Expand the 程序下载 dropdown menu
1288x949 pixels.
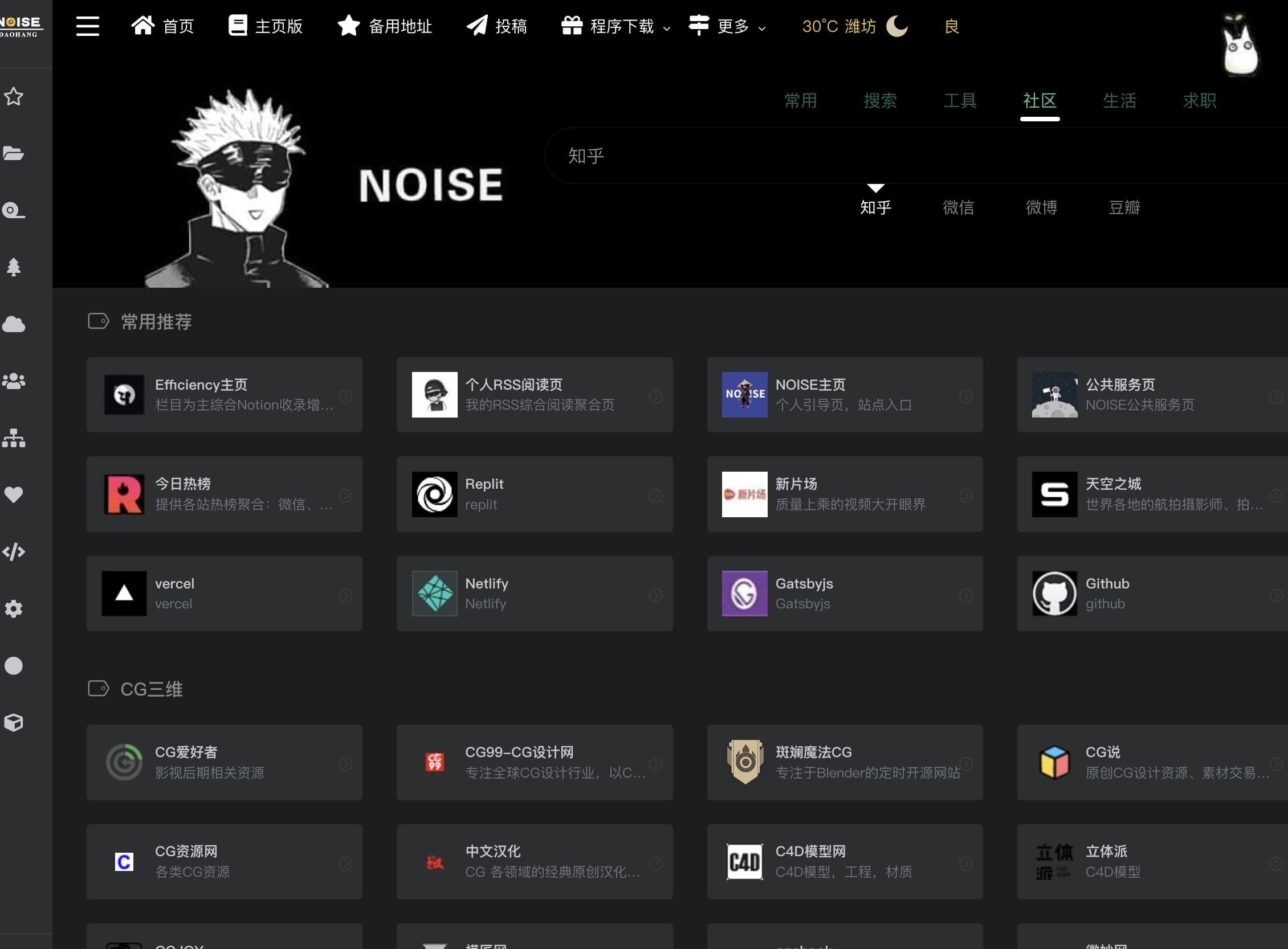(616, 26)
